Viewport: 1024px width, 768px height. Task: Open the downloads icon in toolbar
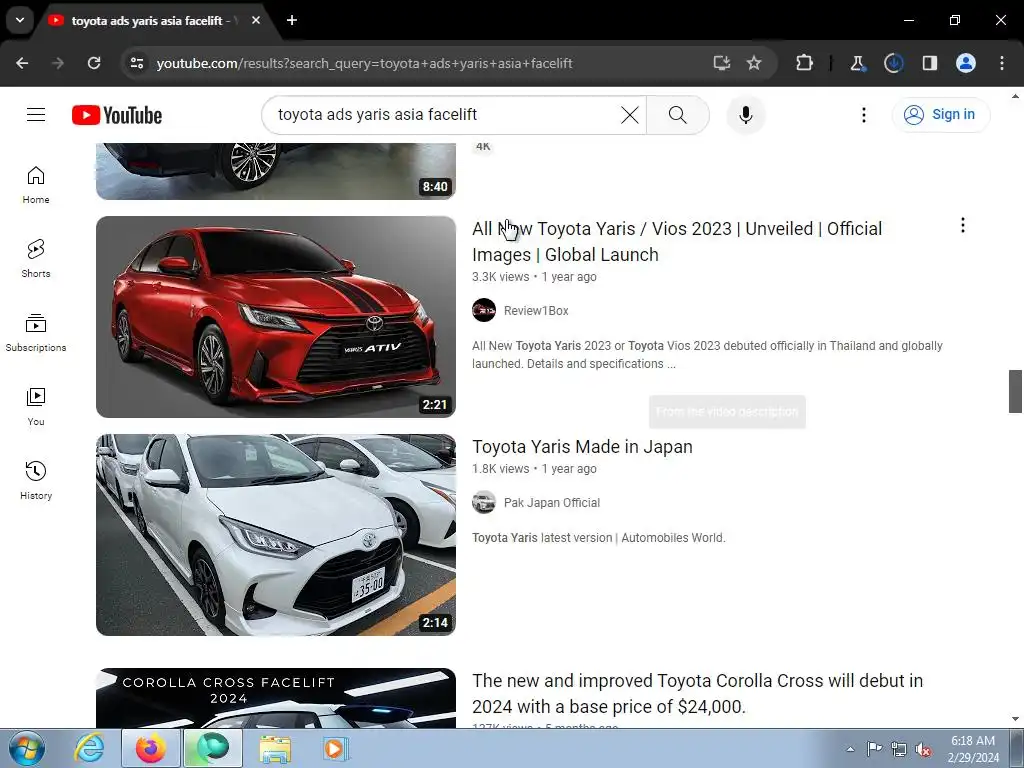click(893, 63)
